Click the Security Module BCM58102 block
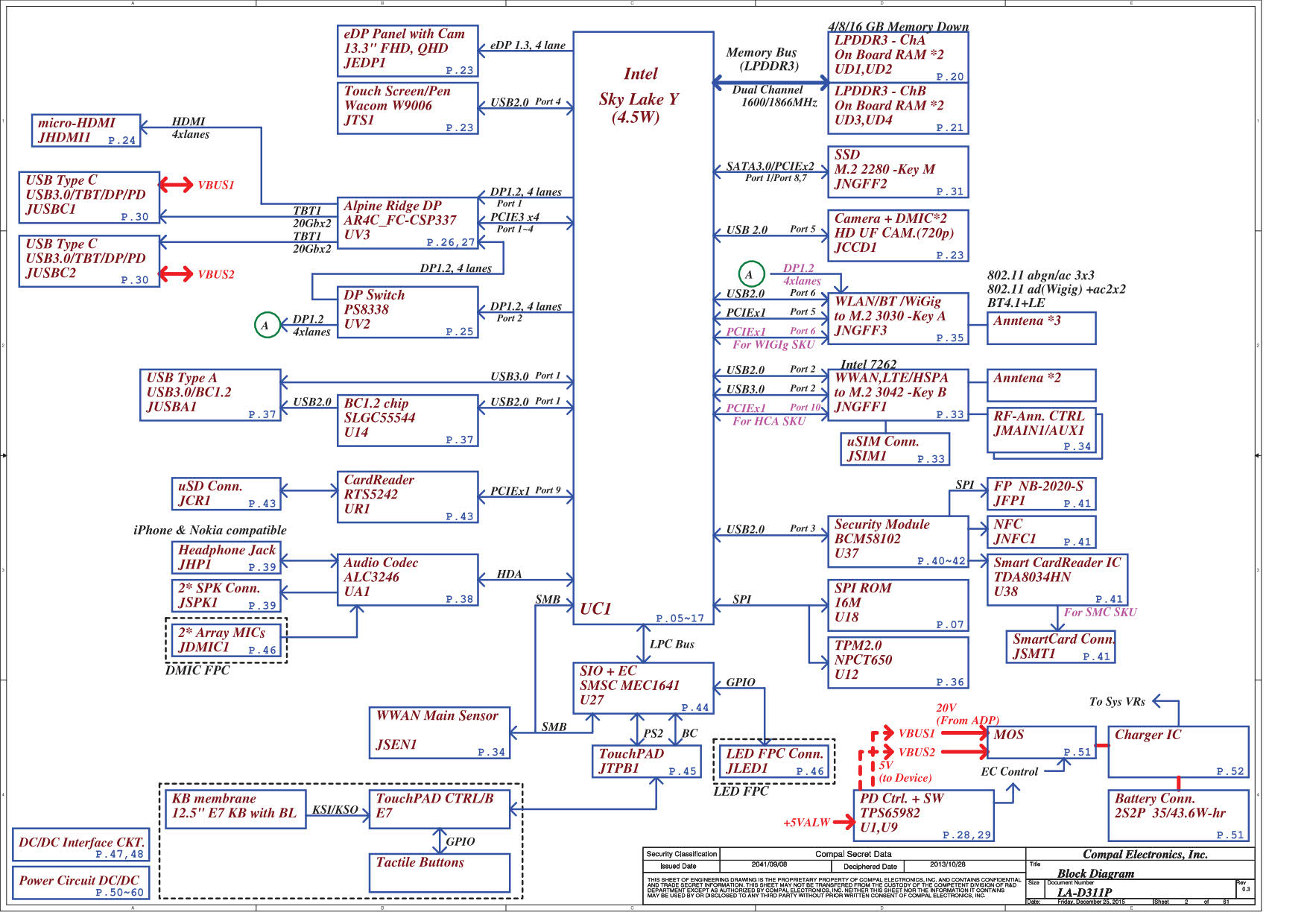This screenshot has height=924, width=1307. coord(898,542)
